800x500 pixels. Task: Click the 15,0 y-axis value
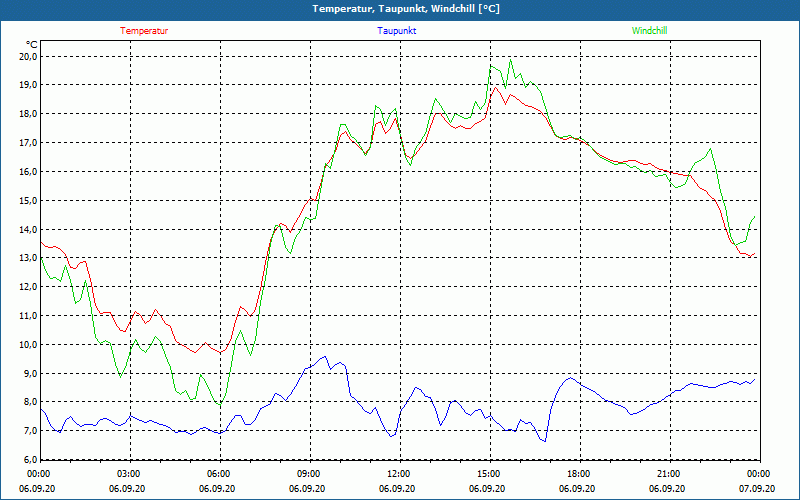click(29, 200)
